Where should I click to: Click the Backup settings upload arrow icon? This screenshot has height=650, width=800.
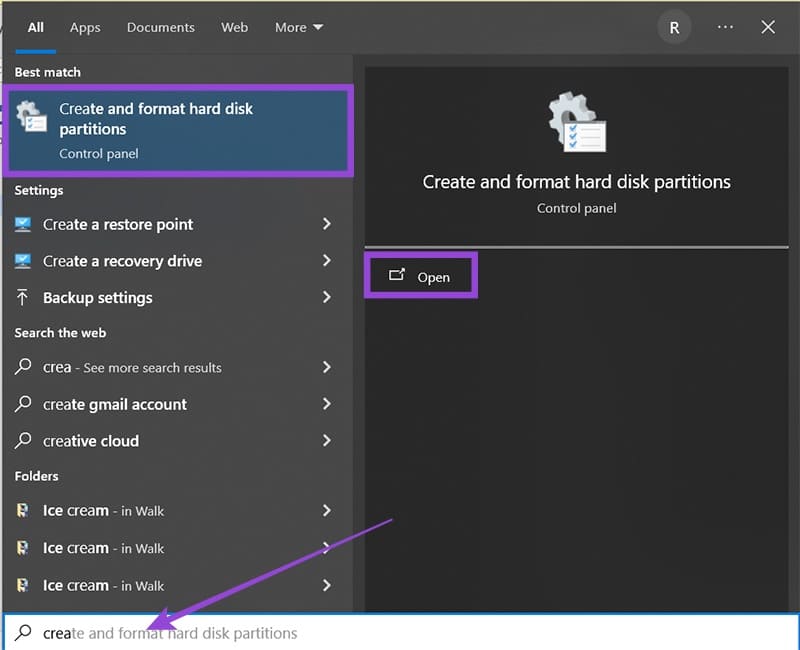click(x=22, y=297)
